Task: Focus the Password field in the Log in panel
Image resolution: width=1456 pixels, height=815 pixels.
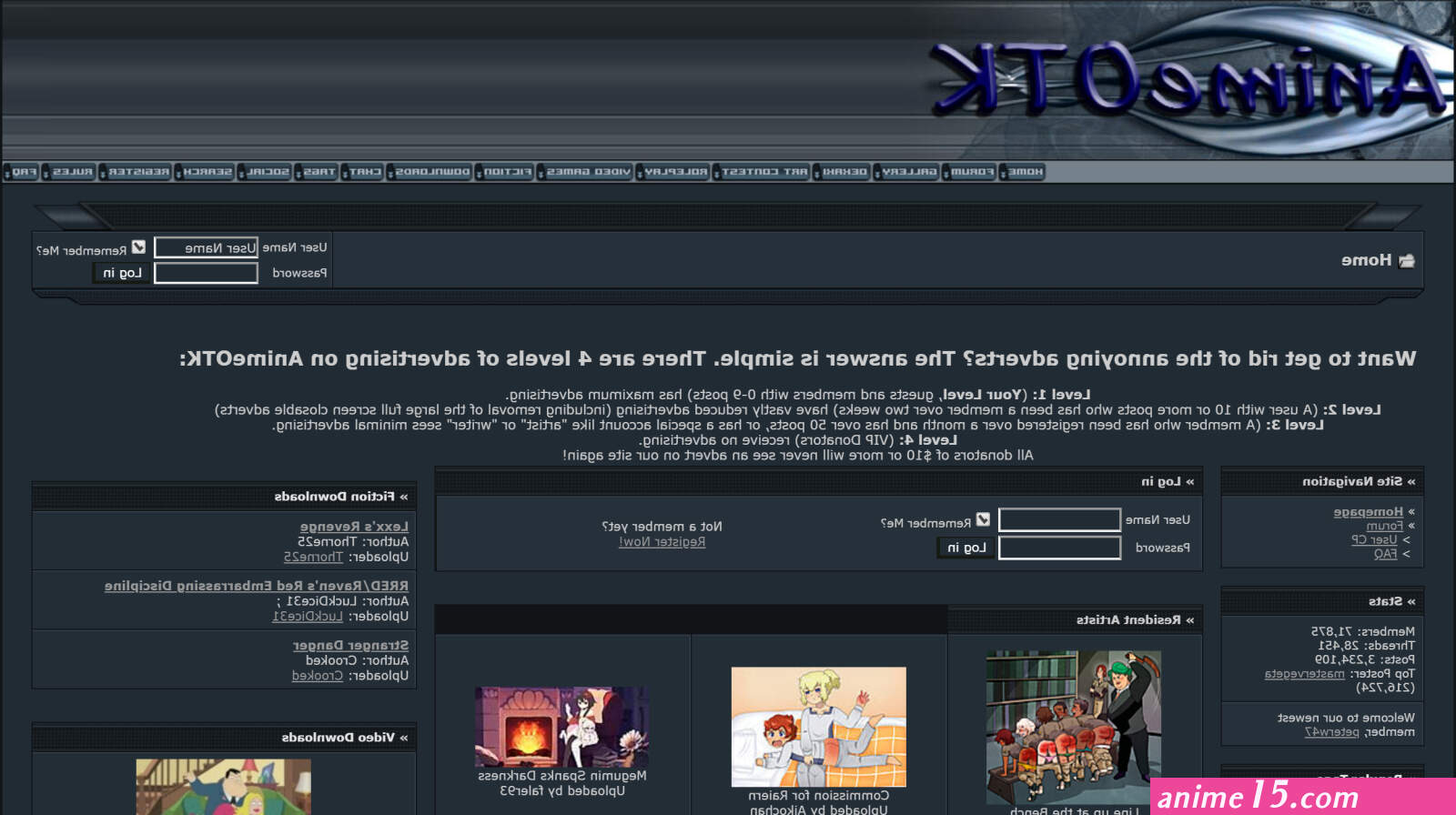Action: pyautogui.click(x=1059, y=548)
